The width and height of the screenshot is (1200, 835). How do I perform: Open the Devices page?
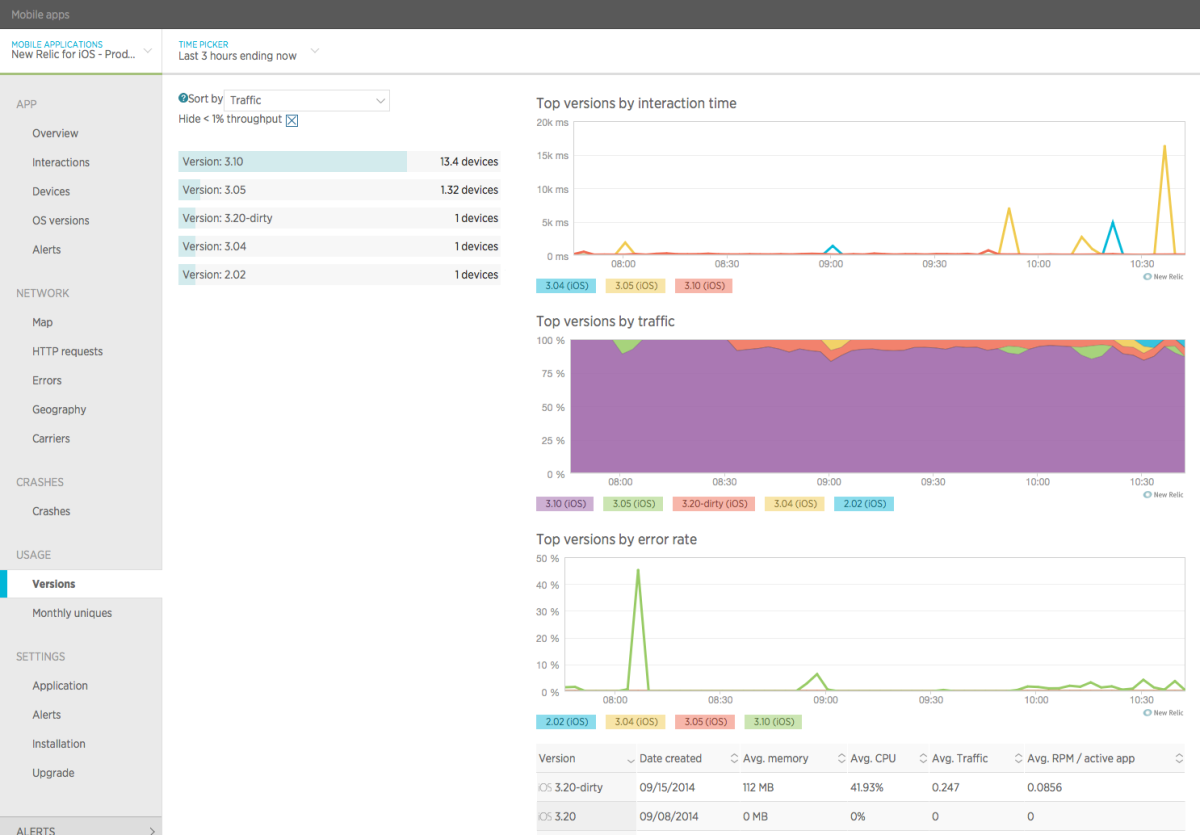pyautogui.click(x=51, y=191)
